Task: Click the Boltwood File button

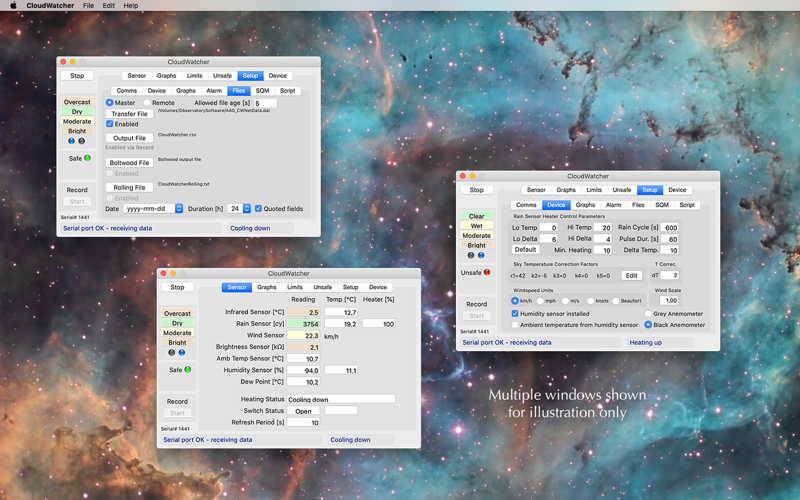Action: point(130,163)
